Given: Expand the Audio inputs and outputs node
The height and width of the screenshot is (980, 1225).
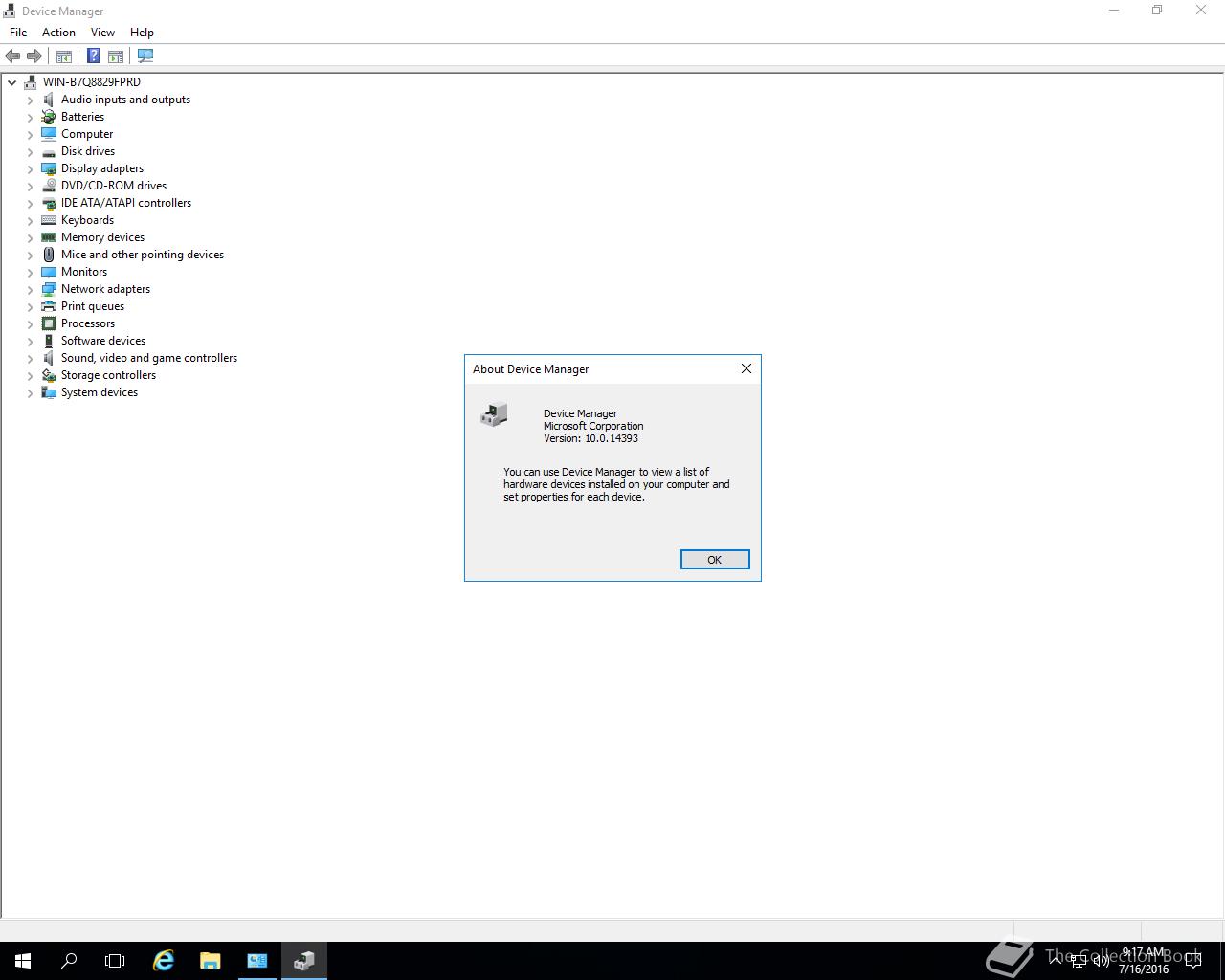Looking at the screenshot, I should point(30,100).
